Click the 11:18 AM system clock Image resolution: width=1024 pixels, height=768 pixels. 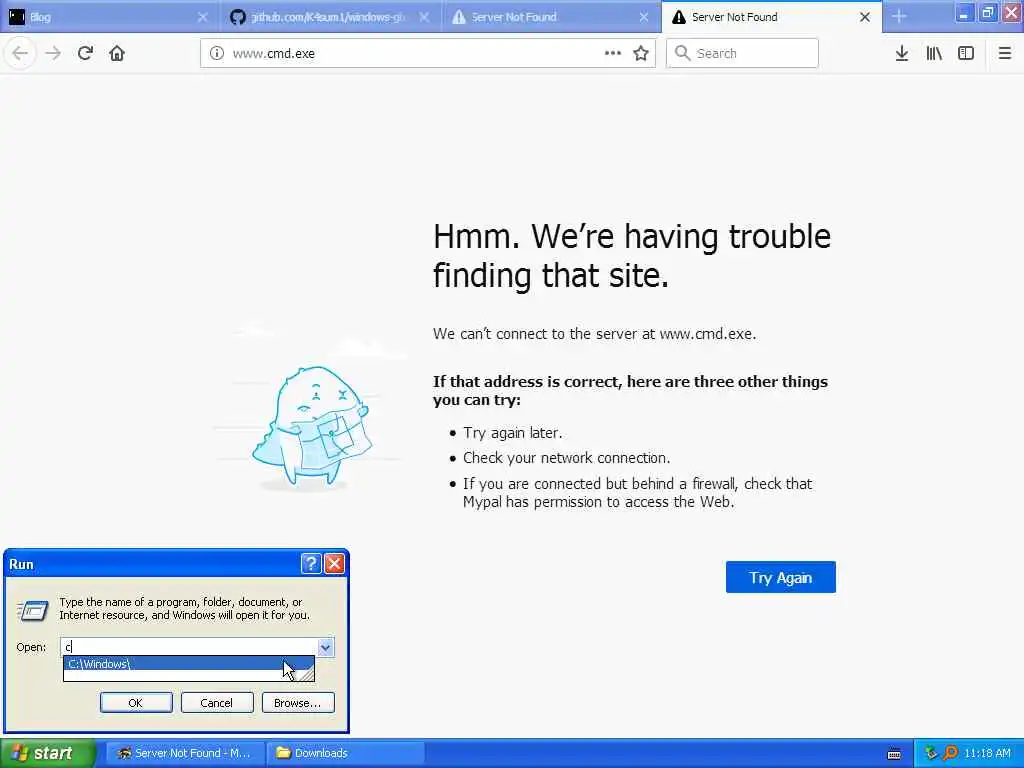point(987,753)
